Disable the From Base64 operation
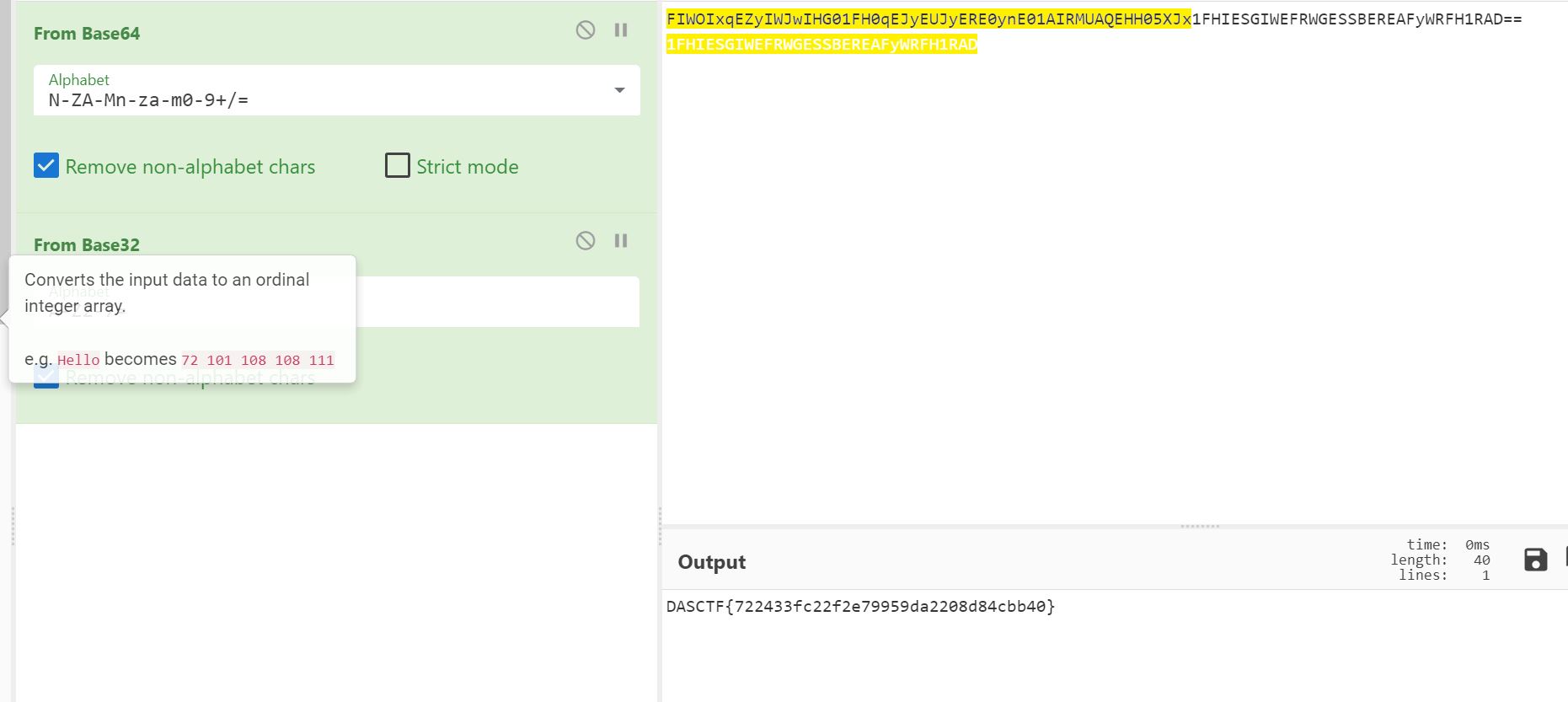 tap(586, 30)
